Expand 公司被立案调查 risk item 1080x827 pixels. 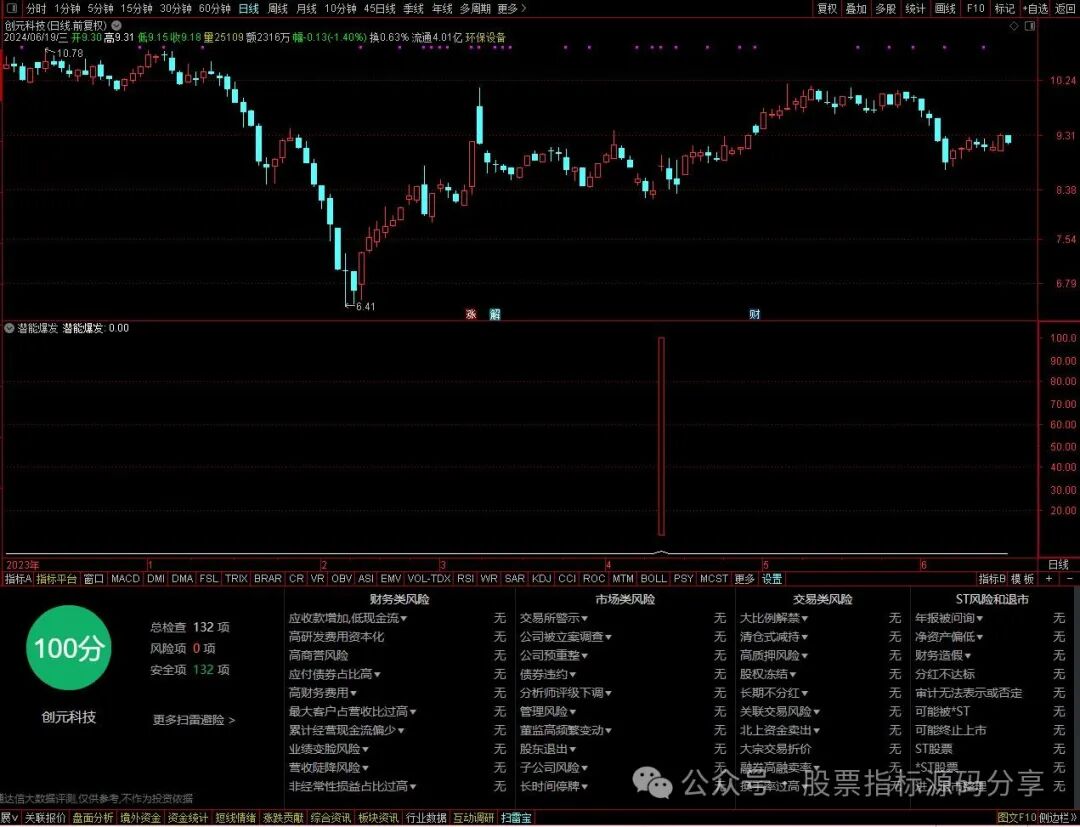pos(565,637)
